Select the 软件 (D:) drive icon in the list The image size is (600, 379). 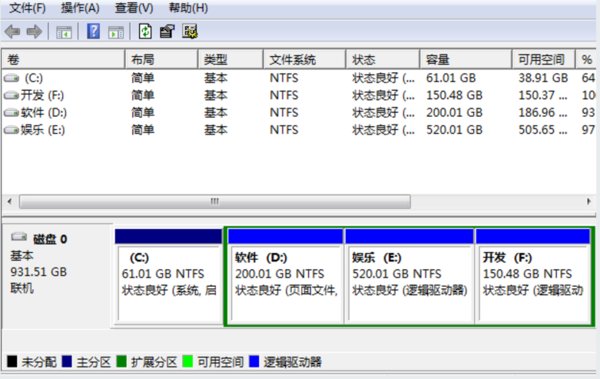11,113
